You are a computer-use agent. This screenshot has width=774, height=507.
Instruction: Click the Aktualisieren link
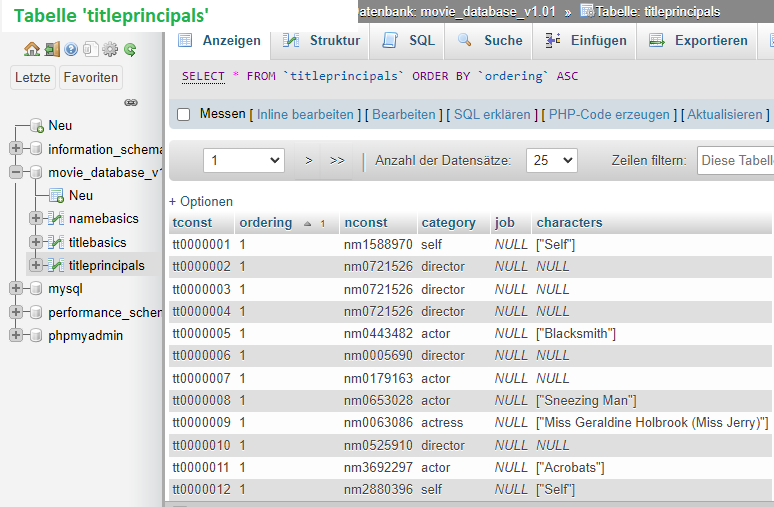pyautogui.click(x=725, y=115)
